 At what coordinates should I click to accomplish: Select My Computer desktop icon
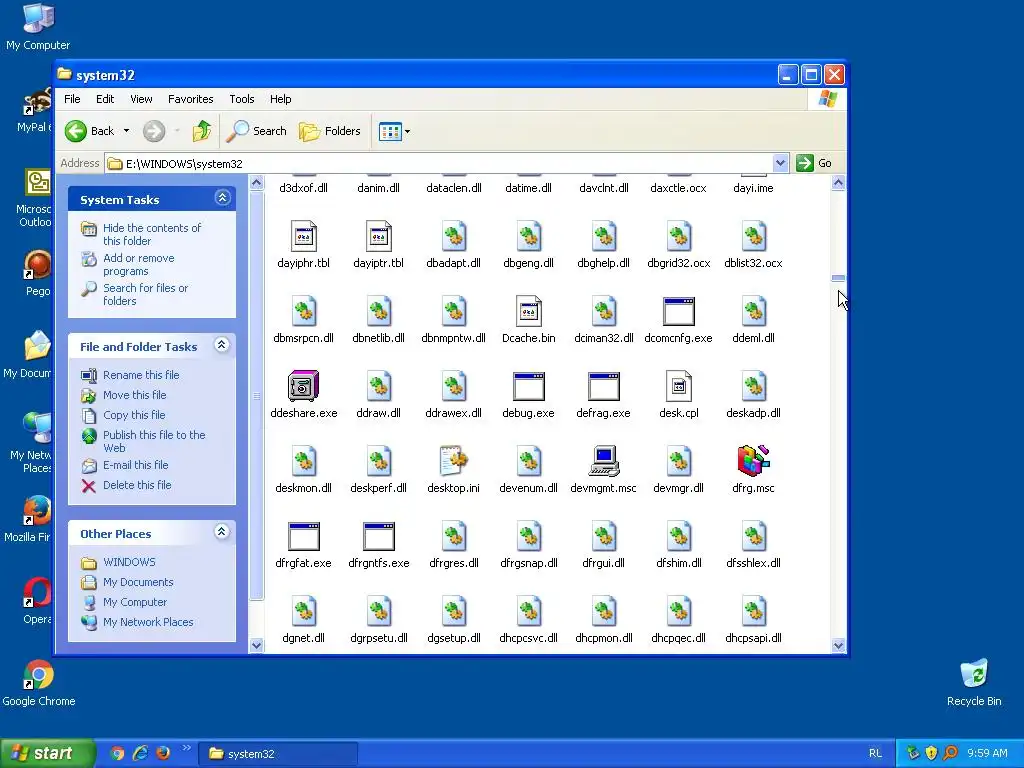(38, 27)
